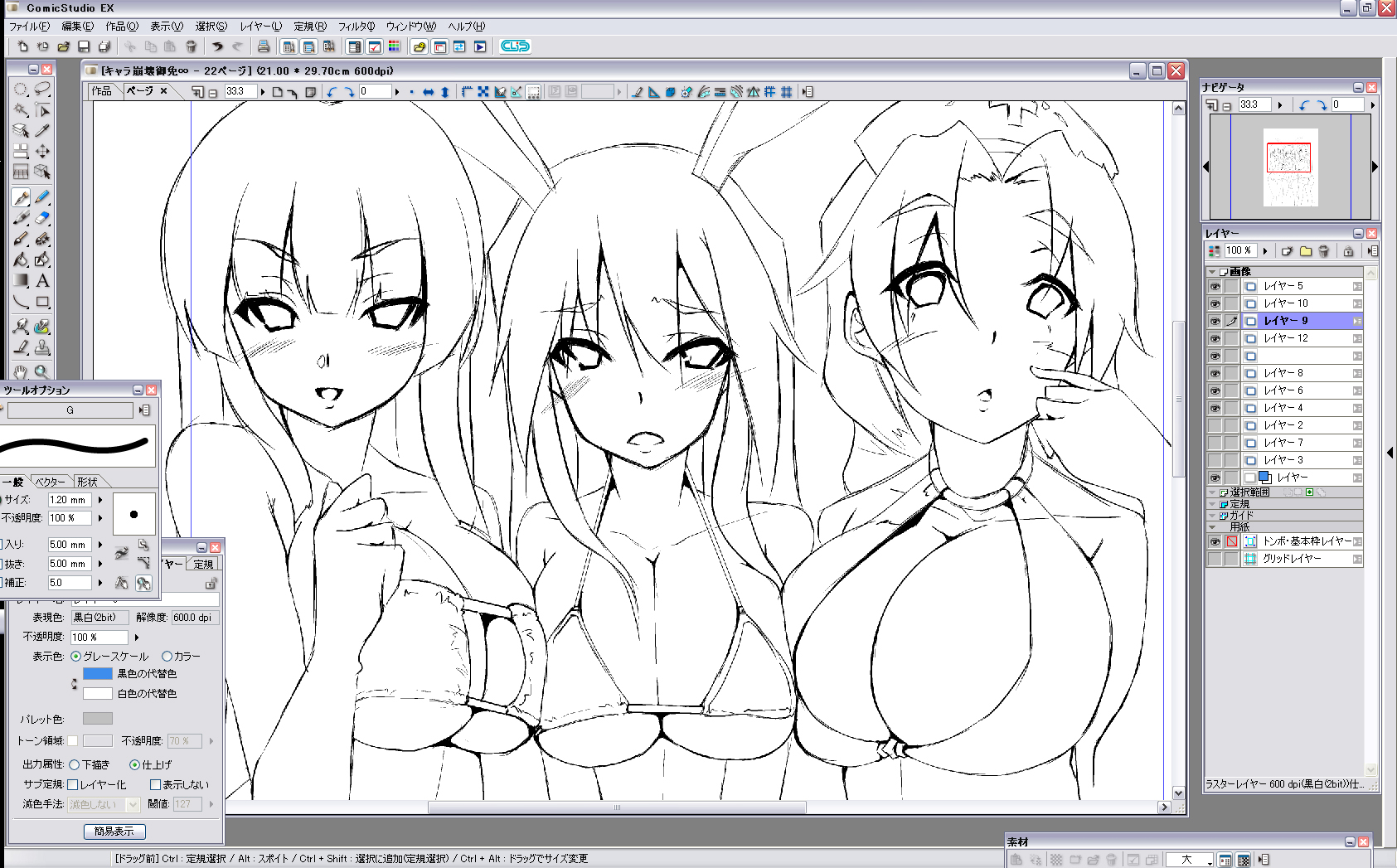Open Layers panel opacity 100% arrow

[1265, 250]
